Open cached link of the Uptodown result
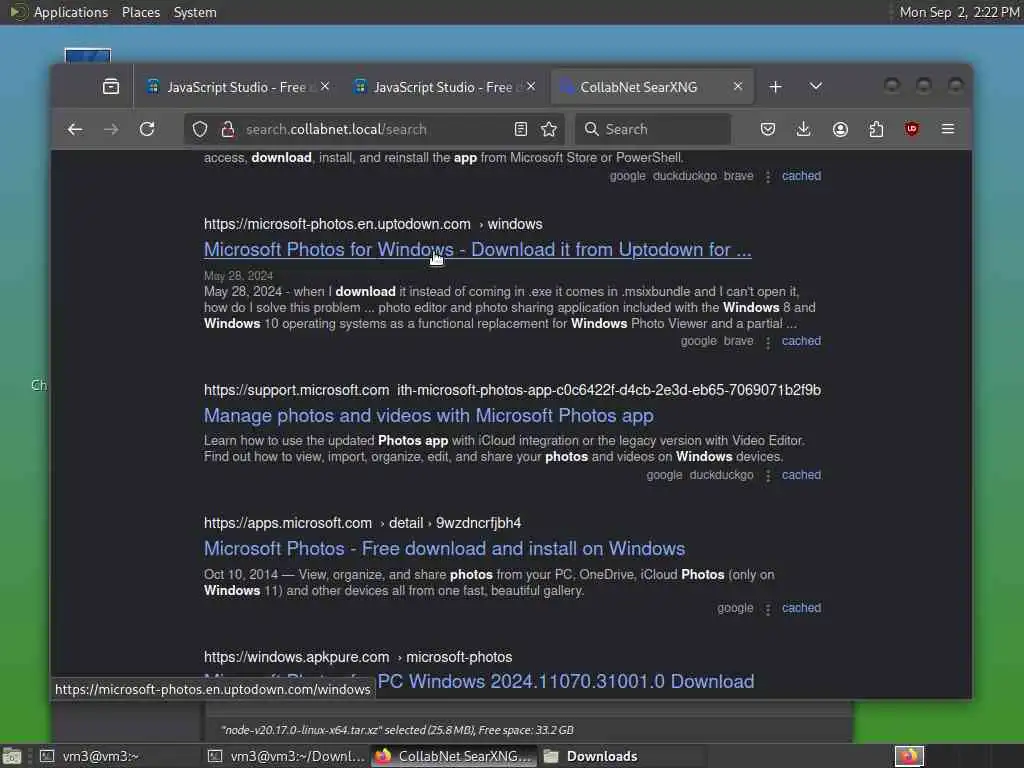The height and width of the screenshot is (768, 1024). (x=801, y=341)
